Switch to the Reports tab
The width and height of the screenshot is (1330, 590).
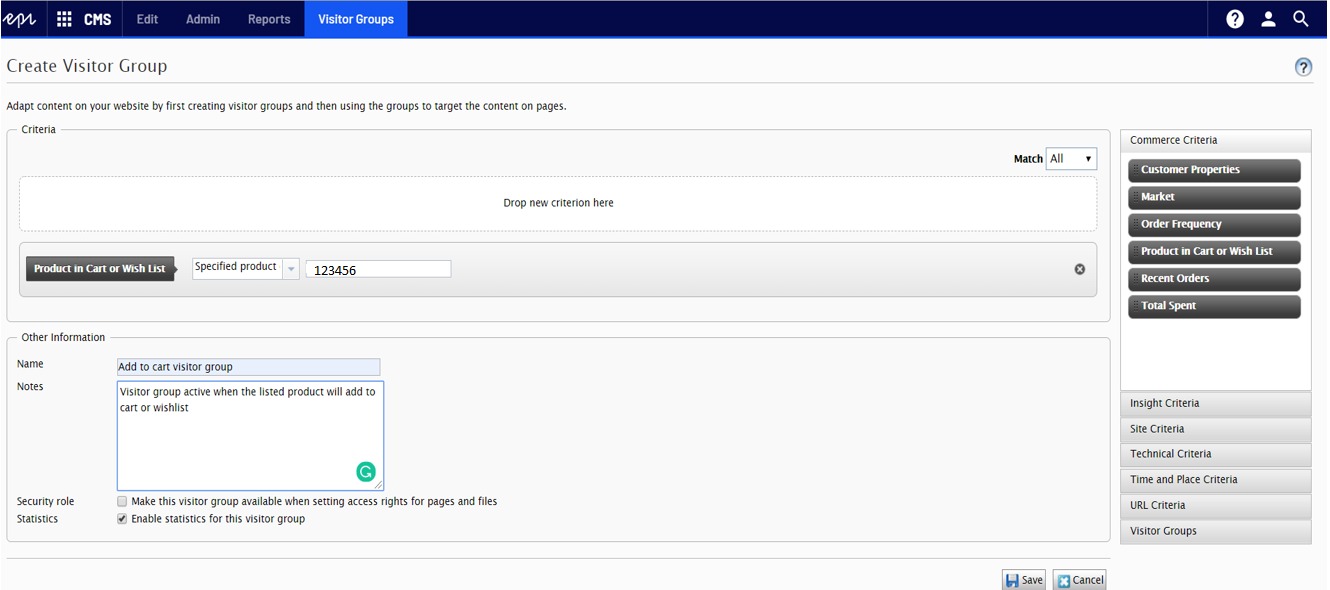click(x=269, y=19)
